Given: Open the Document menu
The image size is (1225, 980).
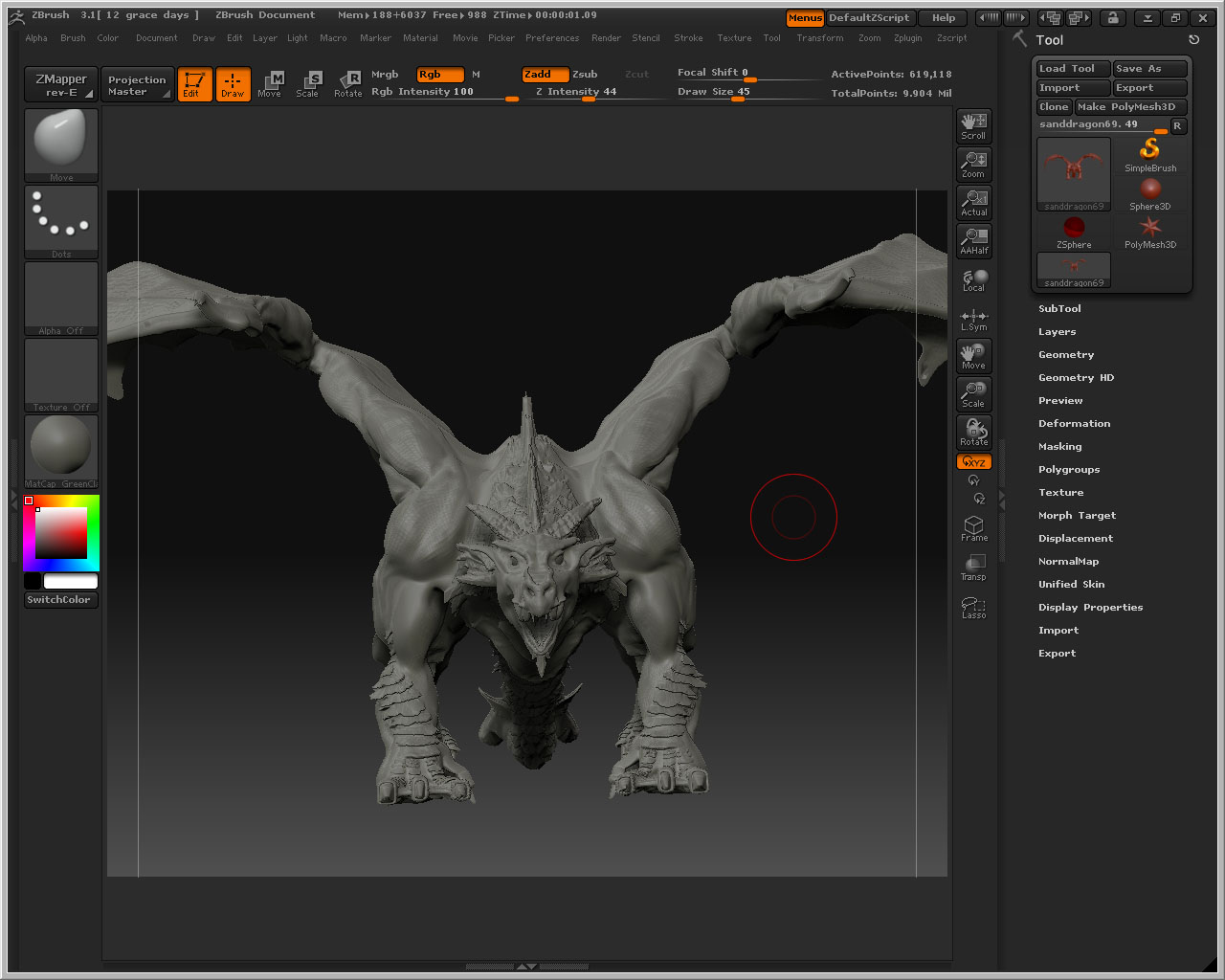Looking at the screenshot, I should [156, 38].
